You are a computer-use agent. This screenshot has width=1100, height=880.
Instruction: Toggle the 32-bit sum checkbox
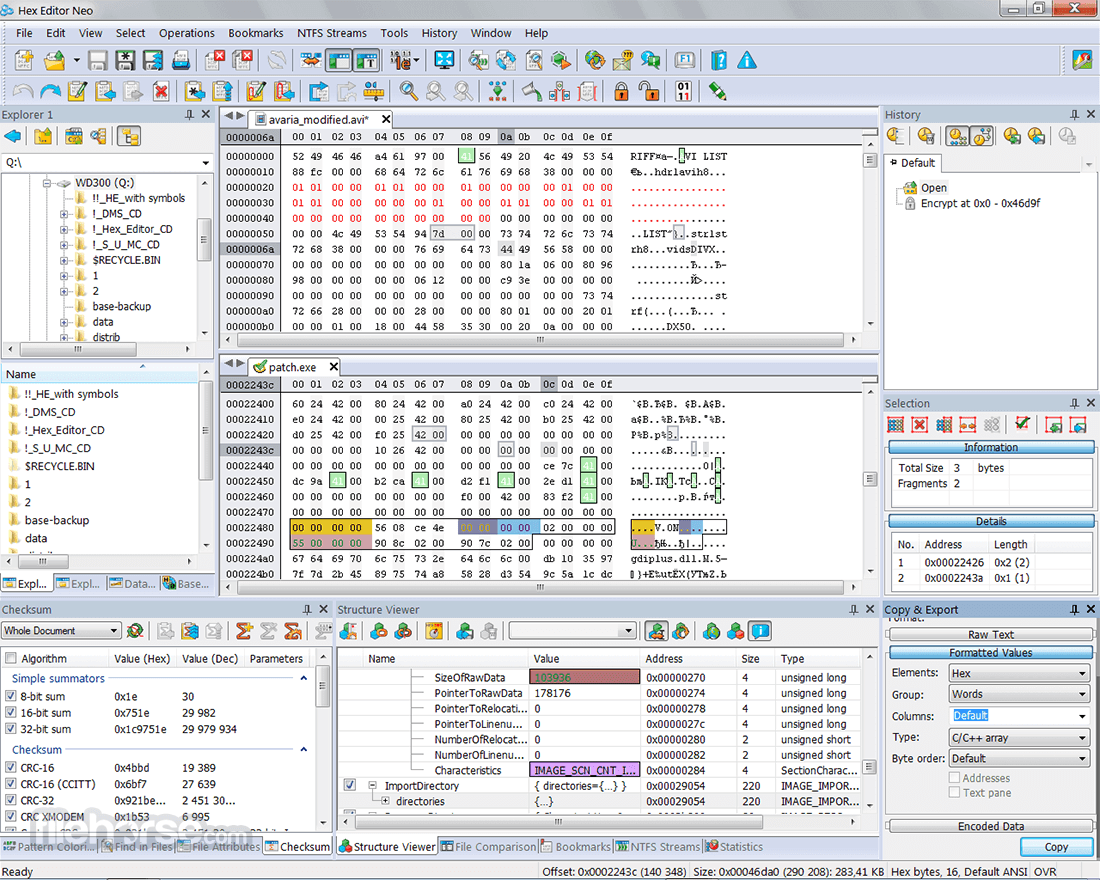coord(11,729)
